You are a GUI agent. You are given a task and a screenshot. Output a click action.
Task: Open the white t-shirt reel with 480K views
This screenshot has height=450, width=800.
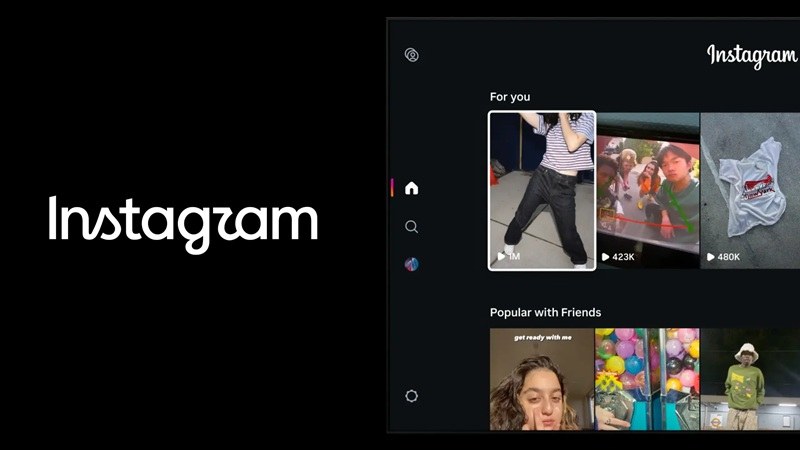click(750, 190)
